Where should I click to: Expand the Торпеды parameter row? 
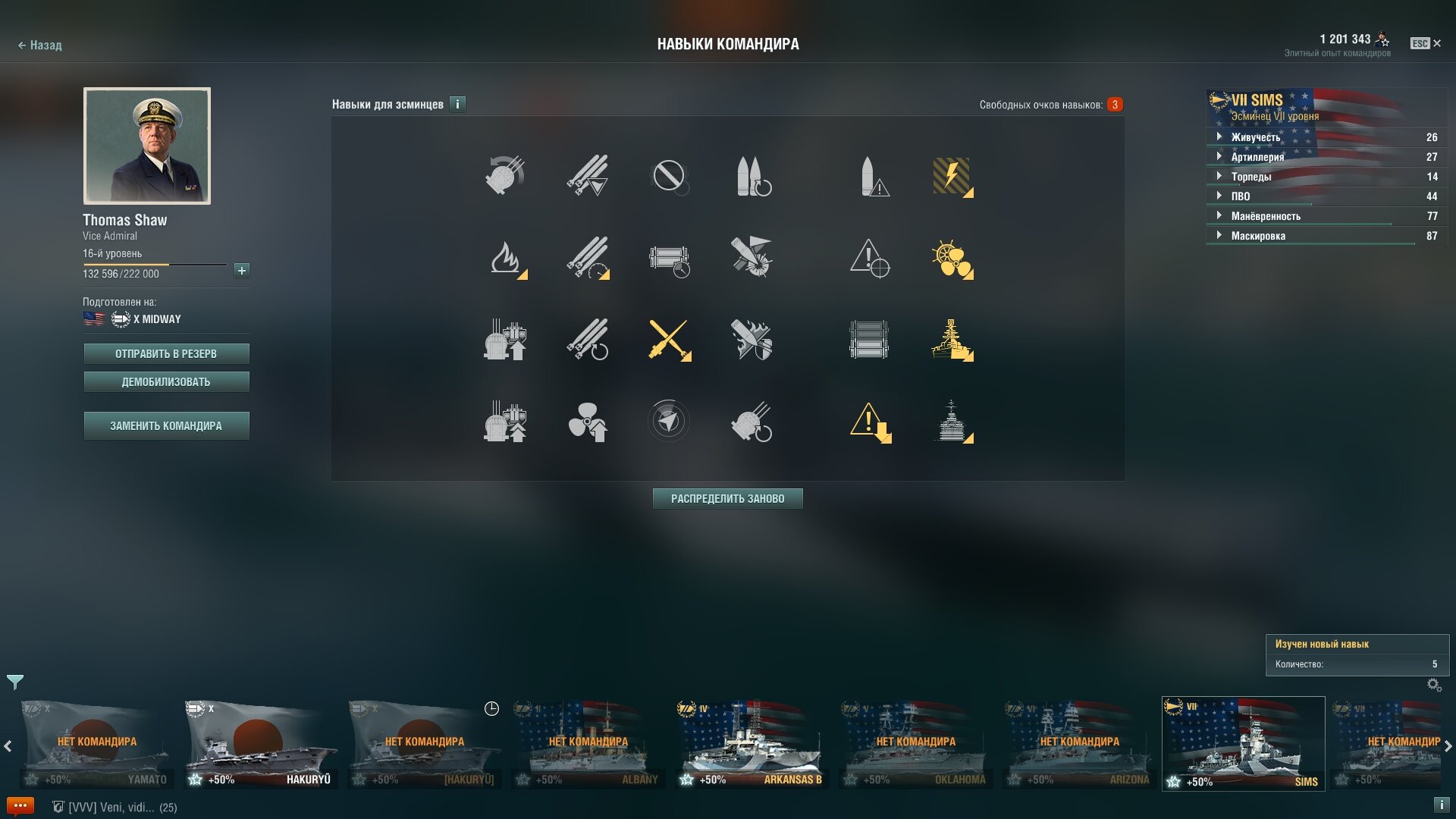[1326, 177]
